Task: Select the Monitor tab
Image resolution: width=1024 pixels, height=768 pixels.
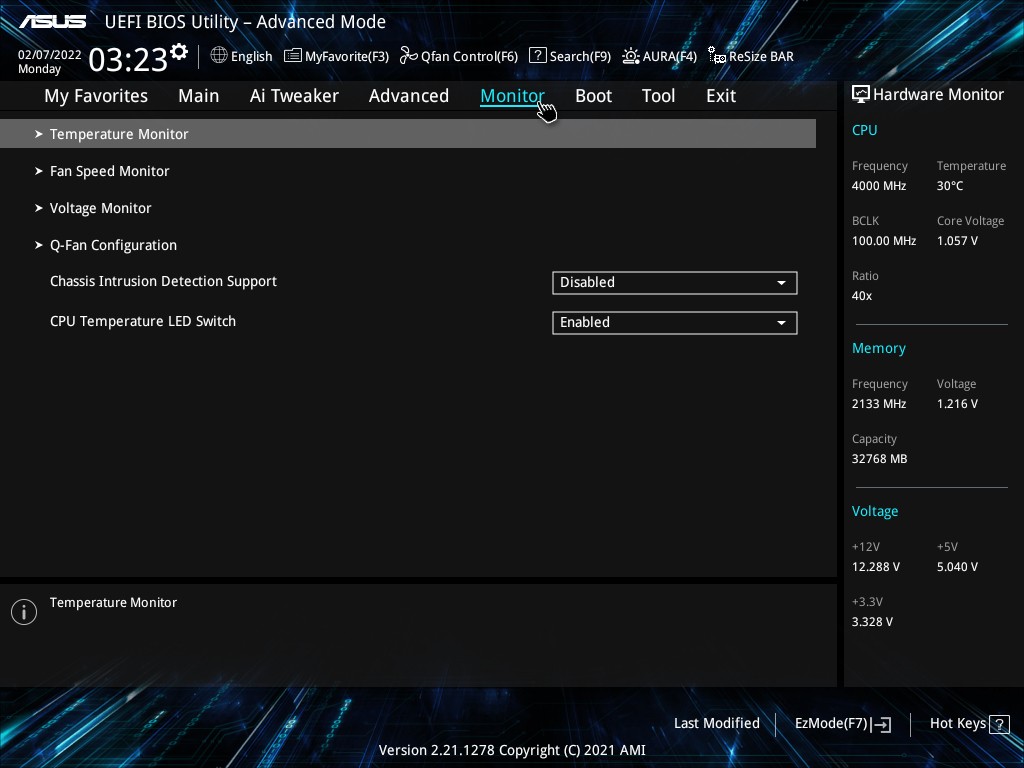Action: (x=512, y=96)
